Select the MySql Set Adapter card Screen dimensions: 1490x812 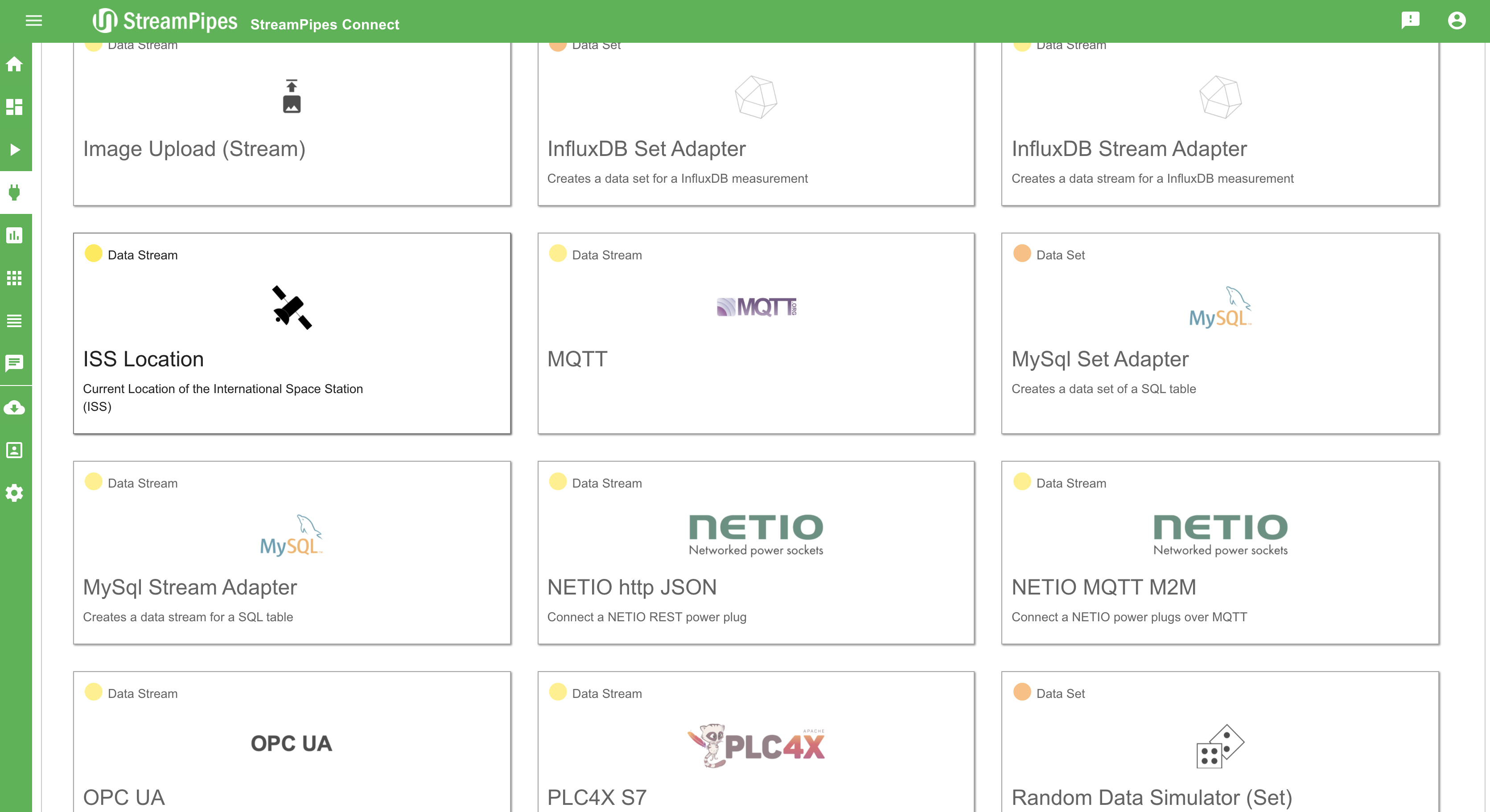(1219, 333)
